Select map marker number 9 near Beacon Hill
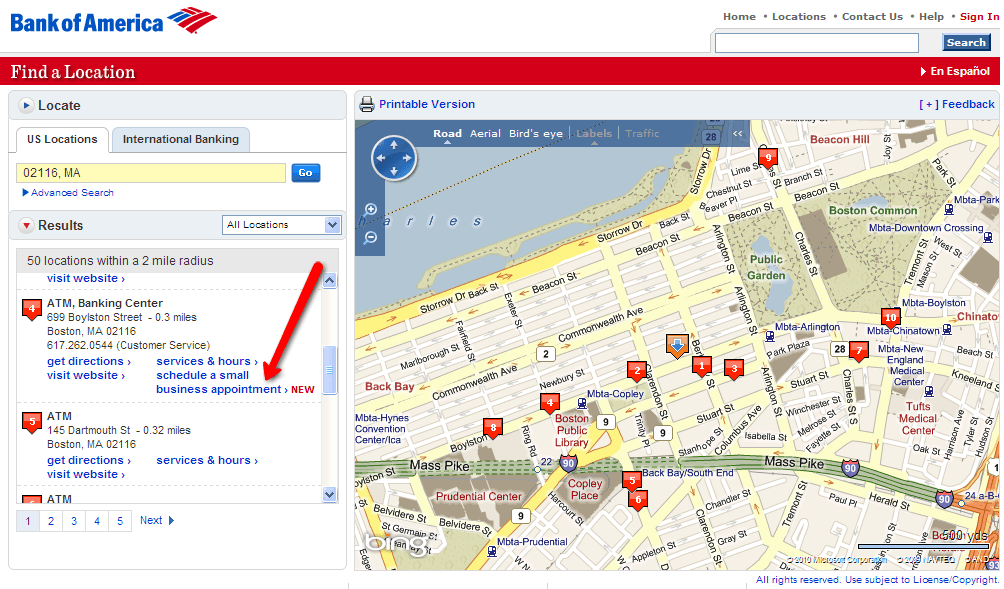This screenshot has height=589, width=1004. 768,158
